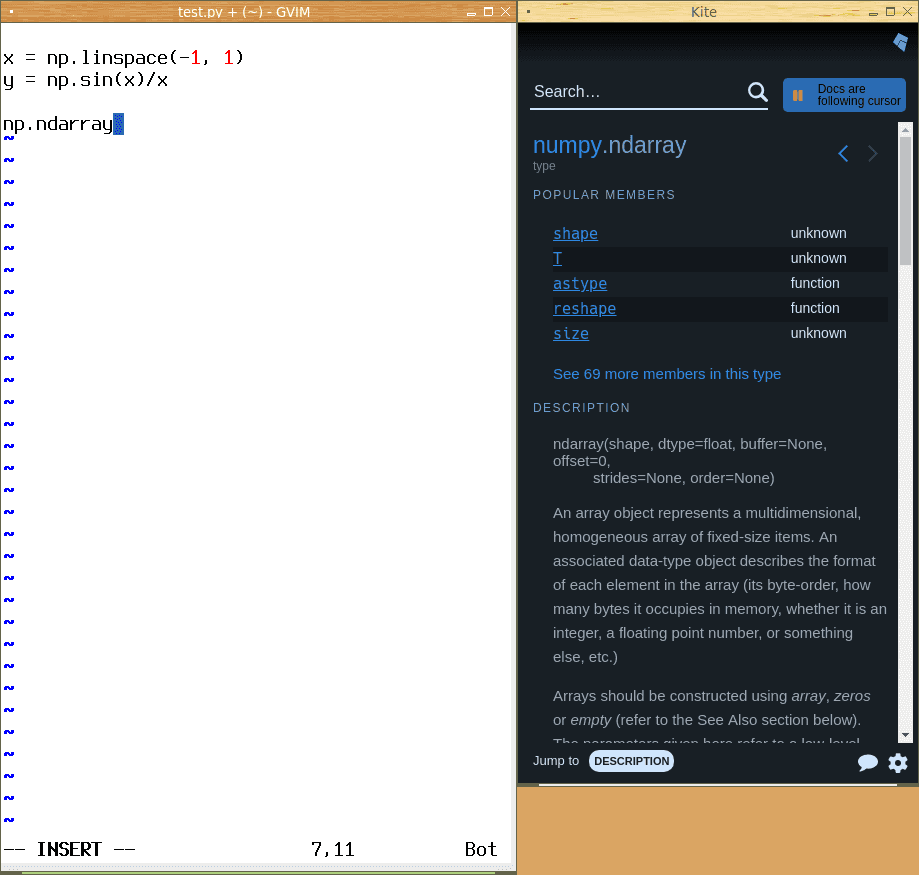
Task: Close the Kite window
Action: tap(908, 12)
